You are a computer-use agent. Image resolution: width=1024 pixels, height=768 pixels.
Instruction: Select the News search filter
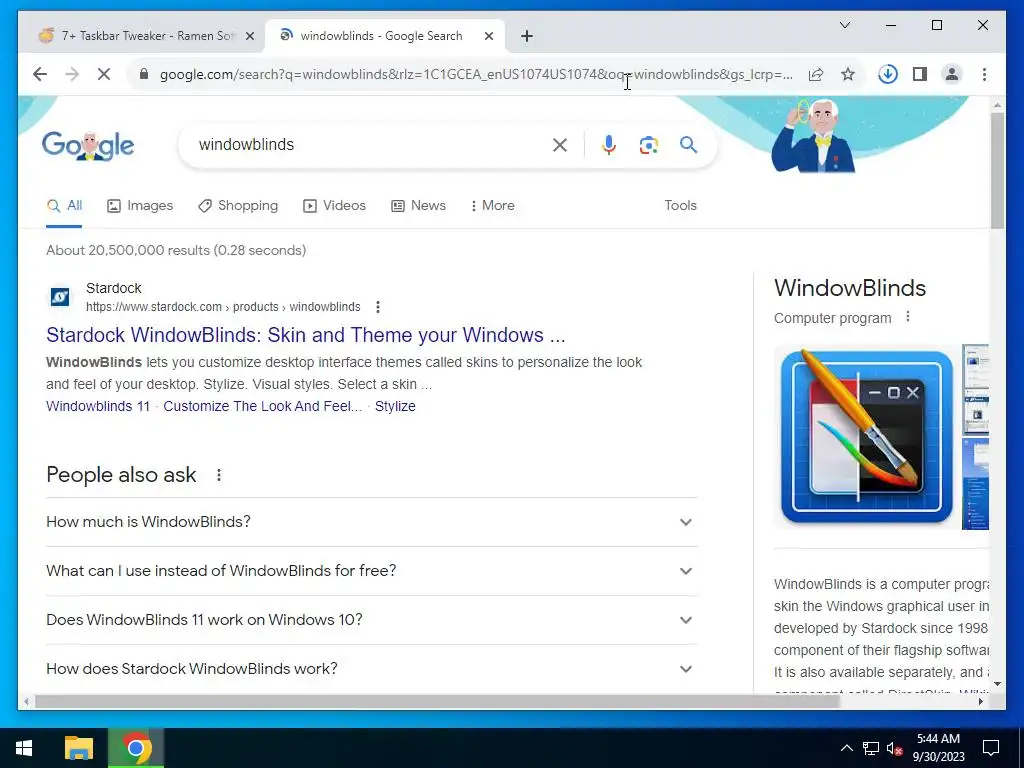pos(418,206)
